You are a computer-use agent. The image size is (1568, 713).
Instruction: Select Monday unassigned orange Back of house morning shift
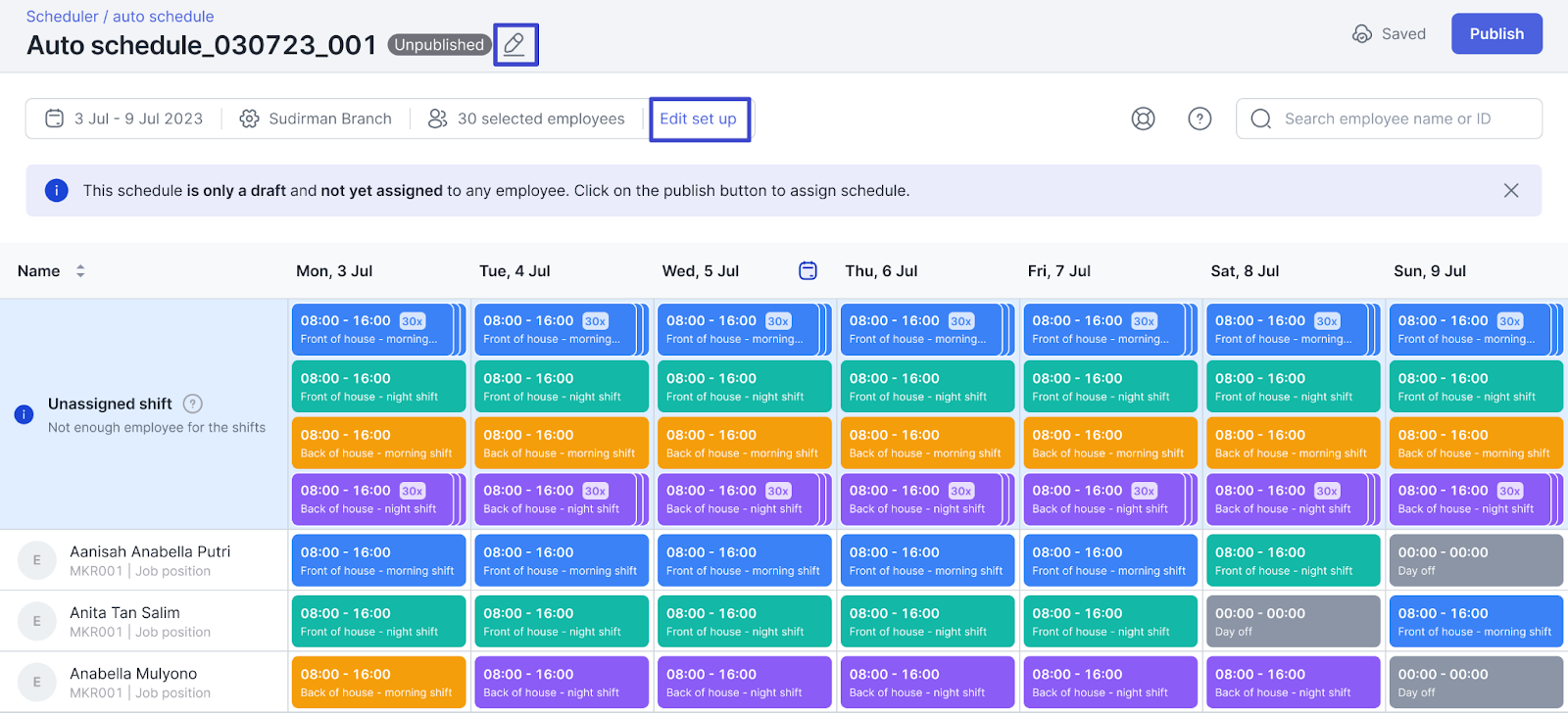376,444
